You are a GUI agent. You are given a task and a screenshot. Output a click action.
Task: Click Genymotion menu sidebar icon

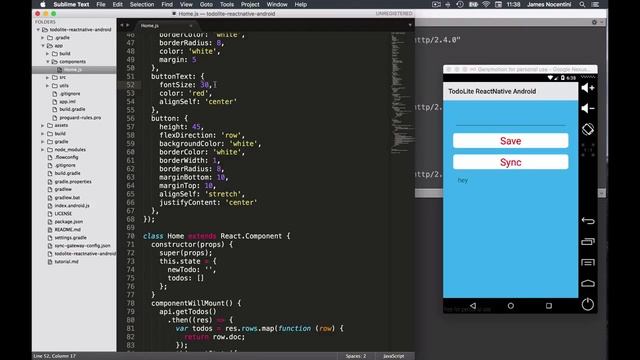click(x=588, y=262)
